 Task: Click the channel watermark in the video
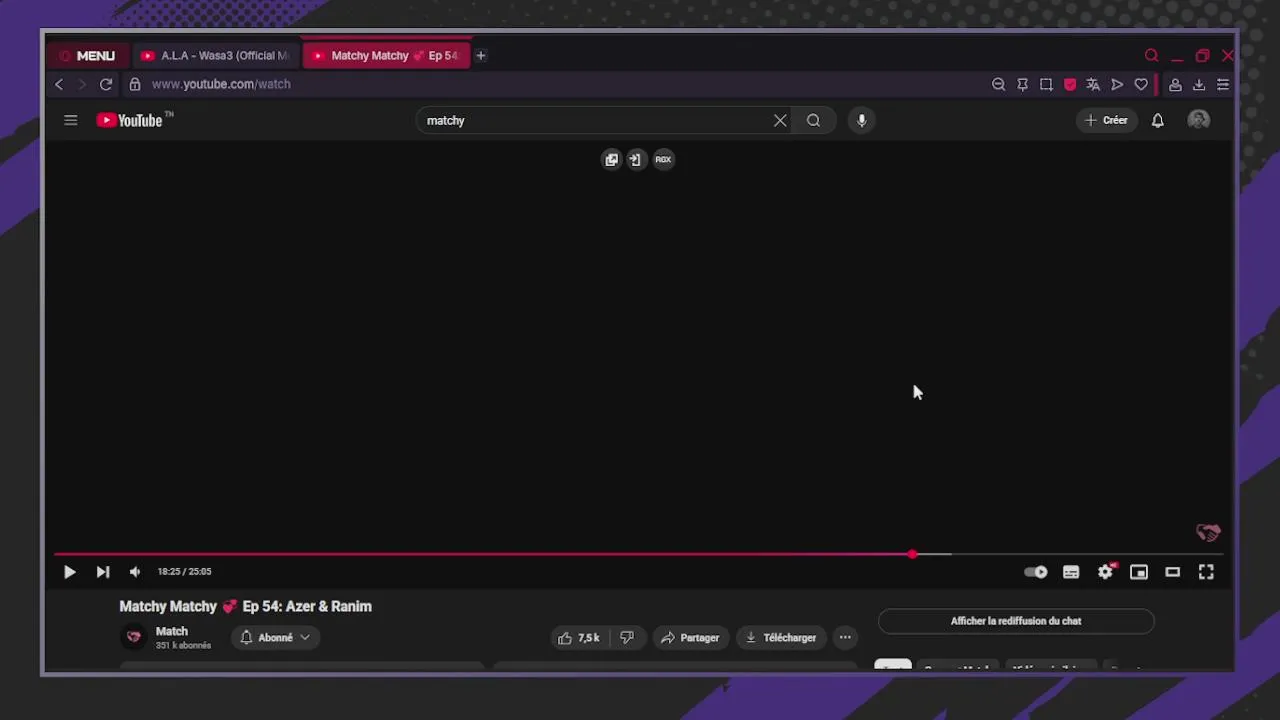(1208, 533)
